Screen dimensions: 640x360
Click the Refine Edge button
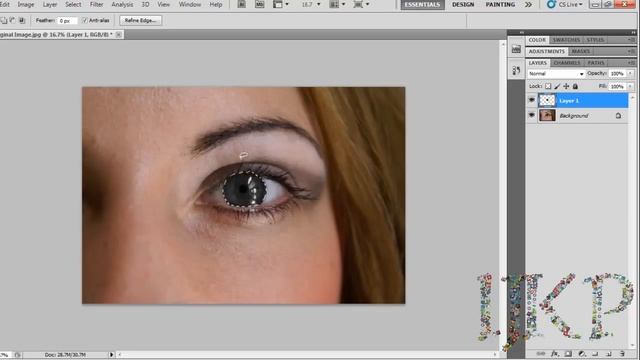coord(140,20)
